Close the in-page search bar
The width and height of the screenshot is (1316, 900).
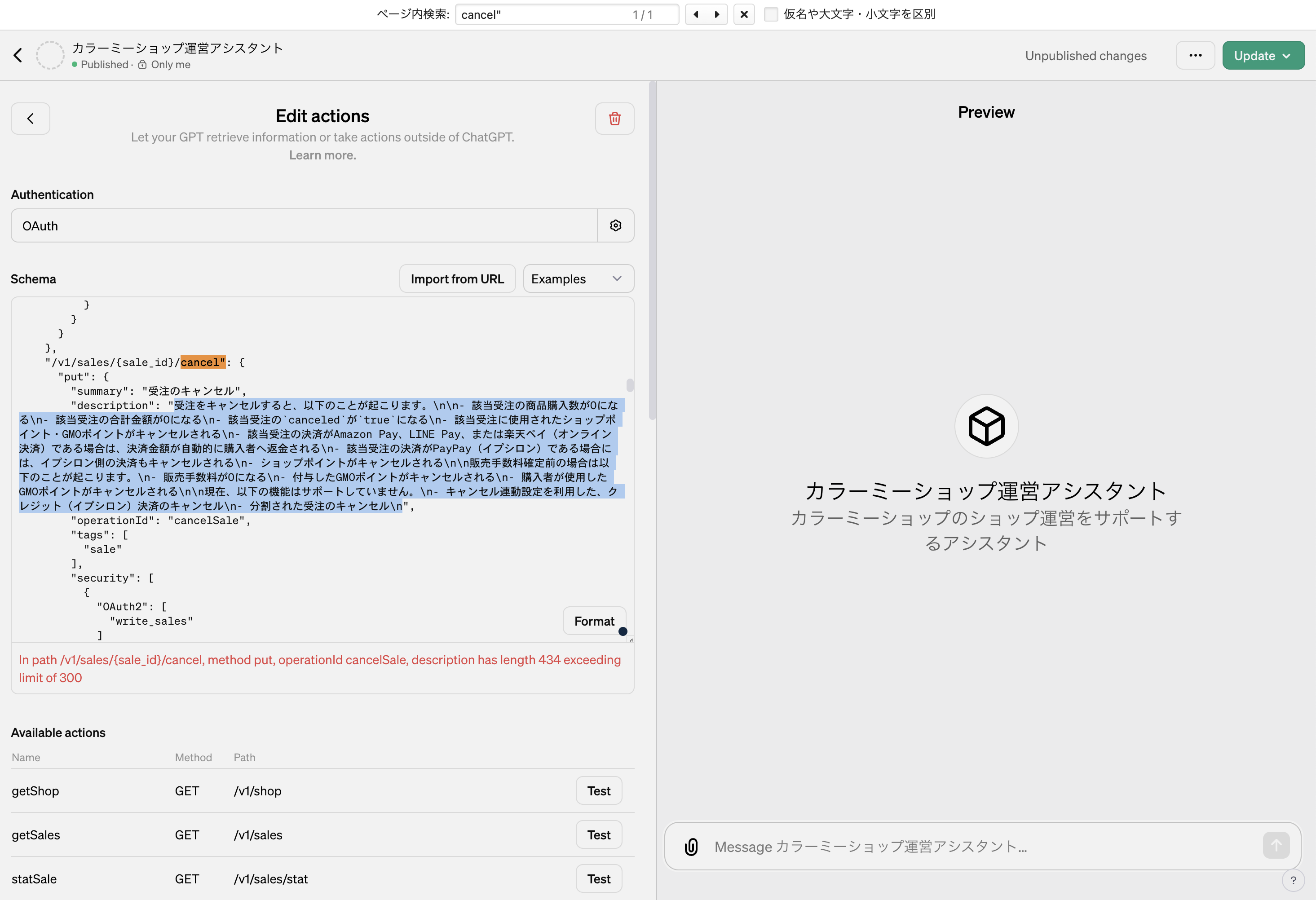click(744, 14)
